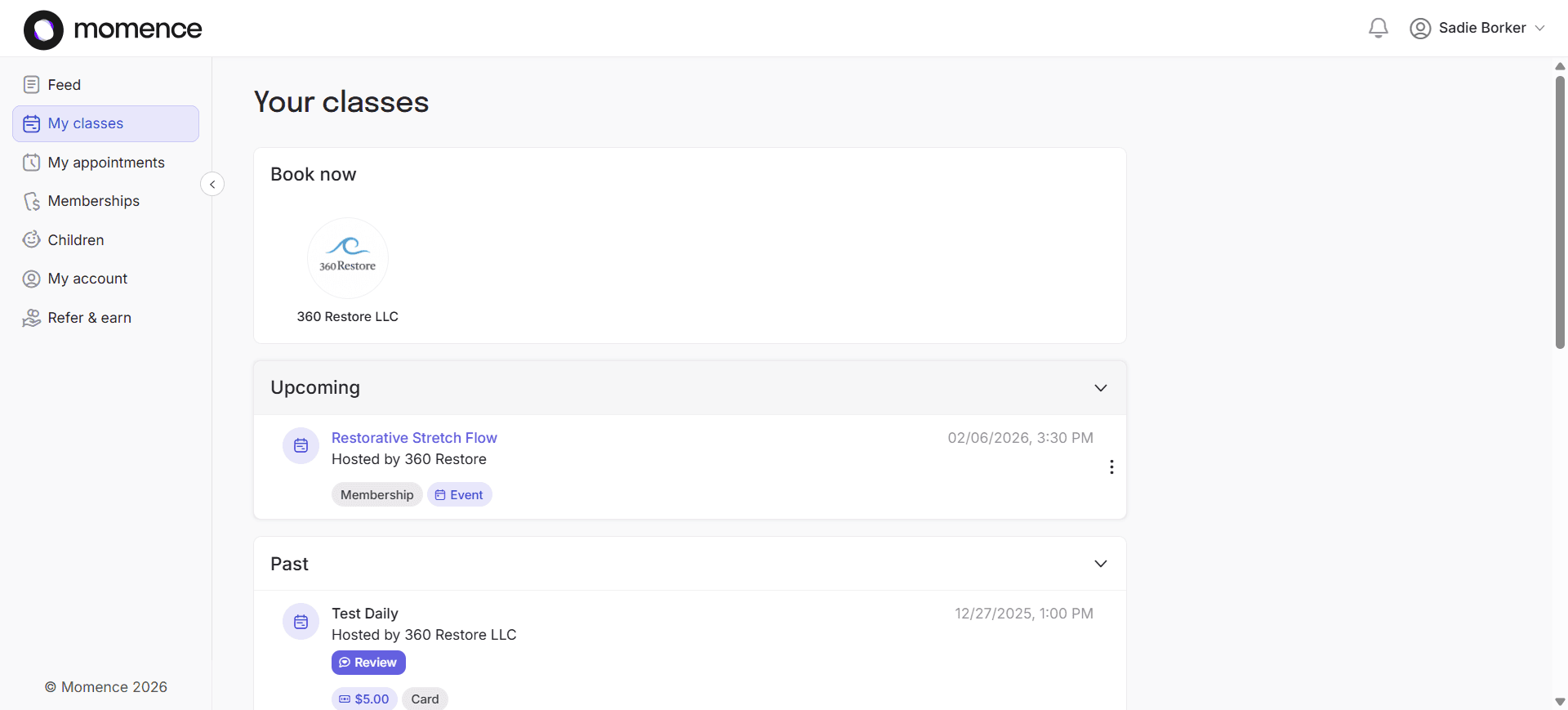
Task: Click the Restorative Stretch Flow calendar icon
Action: click(301, 445)
